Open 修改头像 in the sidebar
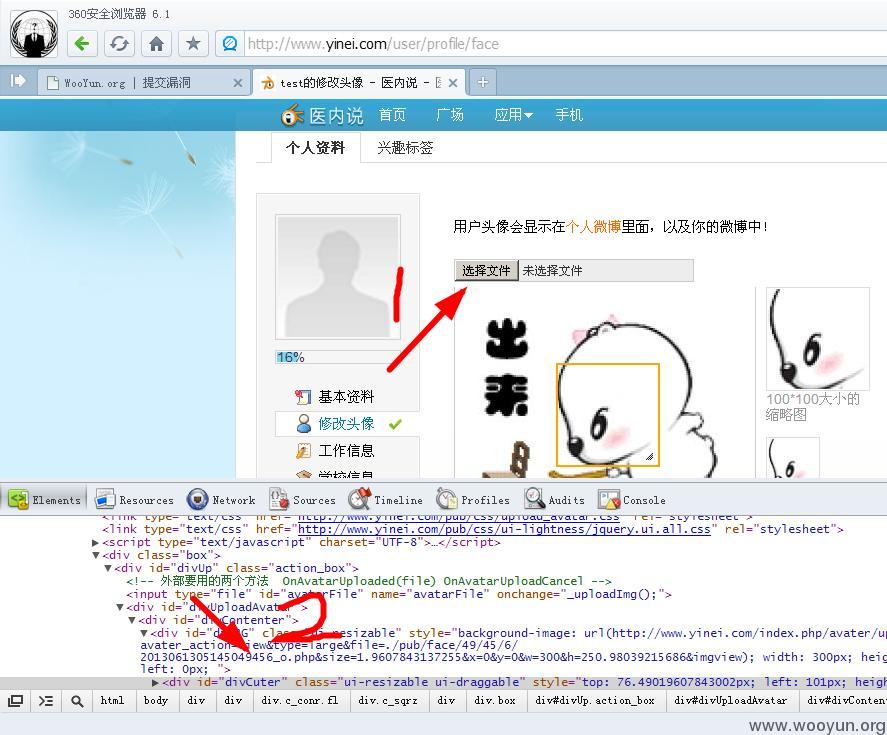The image size is (887, 735). [346, 424]
